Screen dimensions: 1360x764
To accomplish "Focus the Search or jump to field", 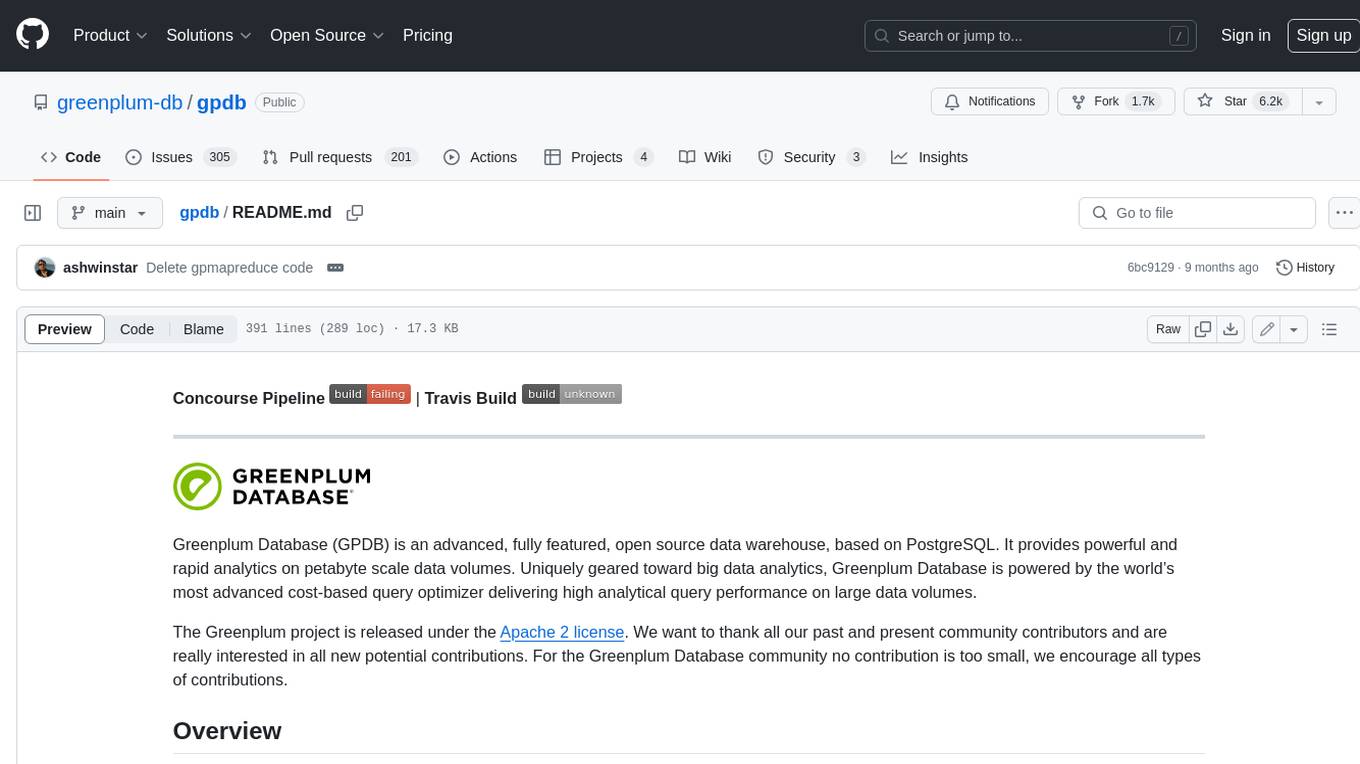I will tap(1030, 35).
